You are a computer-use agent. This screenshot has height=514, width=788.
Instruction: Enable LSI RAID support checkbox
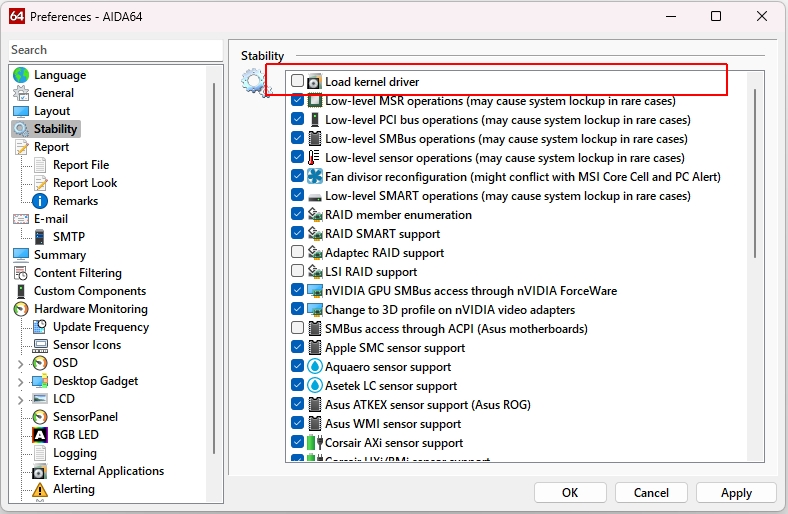(298, 271)
